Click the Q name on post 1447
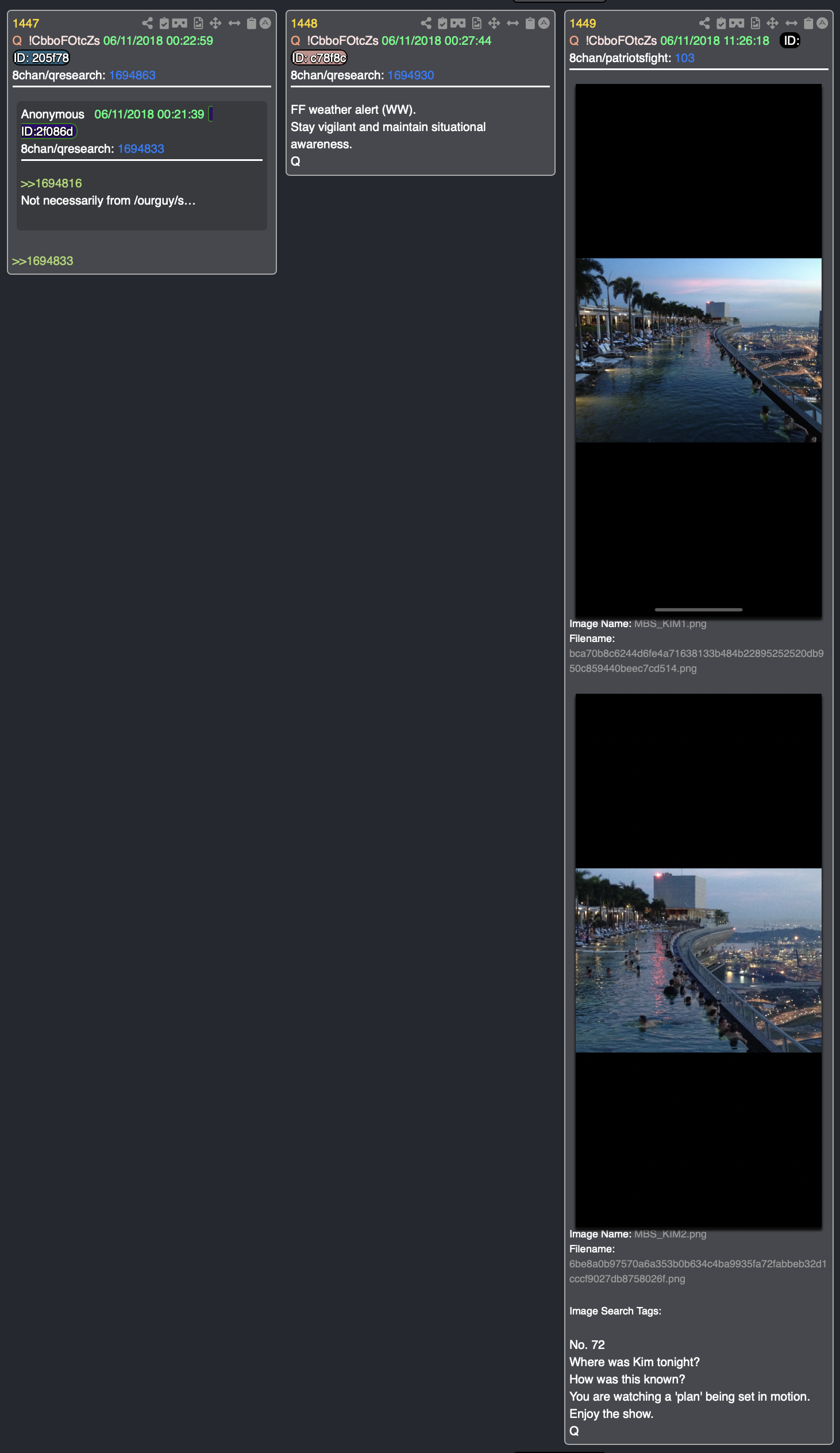The image size is (840, 1453). click(17, 40)
